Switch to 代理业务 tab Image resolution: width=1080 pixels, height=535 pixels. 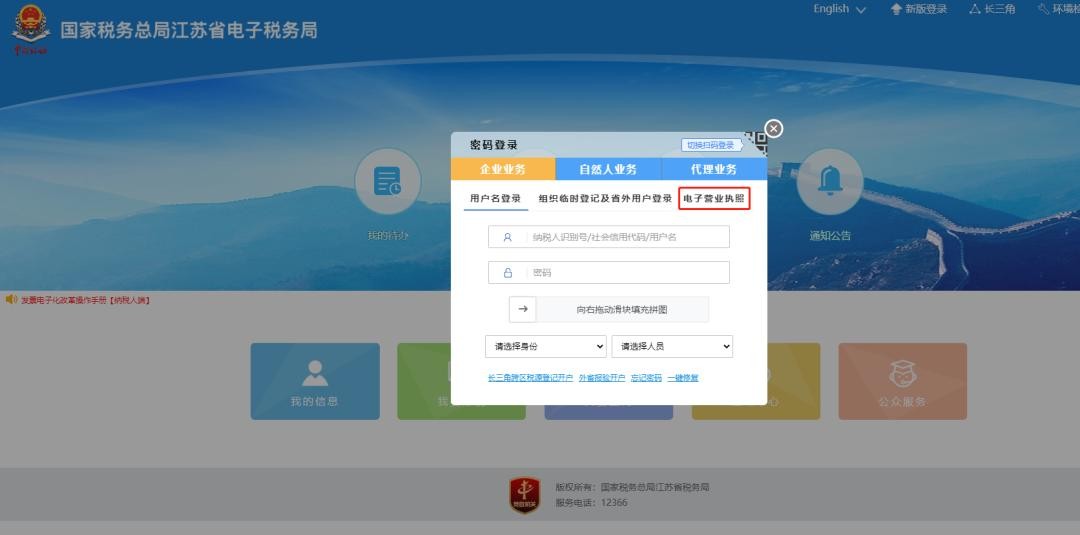coord(713,169)
